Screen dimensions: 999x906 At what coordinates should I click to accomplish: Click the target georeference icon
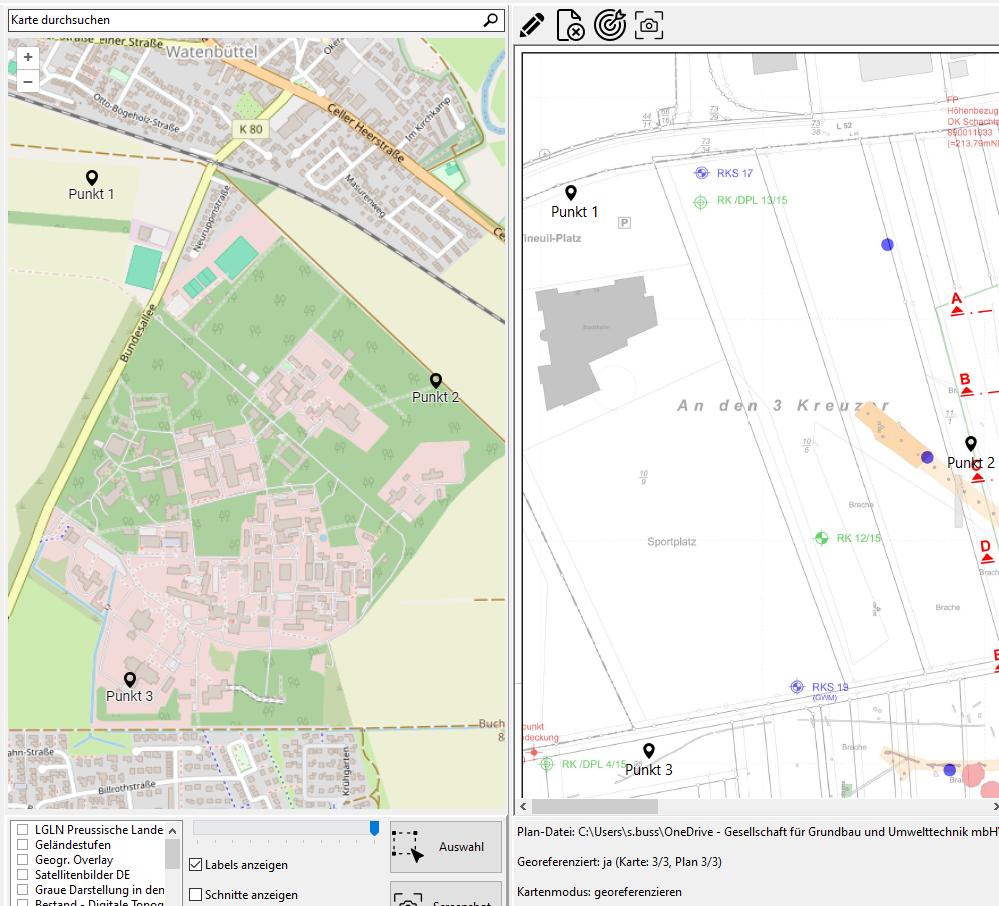[x=610, y=25]
